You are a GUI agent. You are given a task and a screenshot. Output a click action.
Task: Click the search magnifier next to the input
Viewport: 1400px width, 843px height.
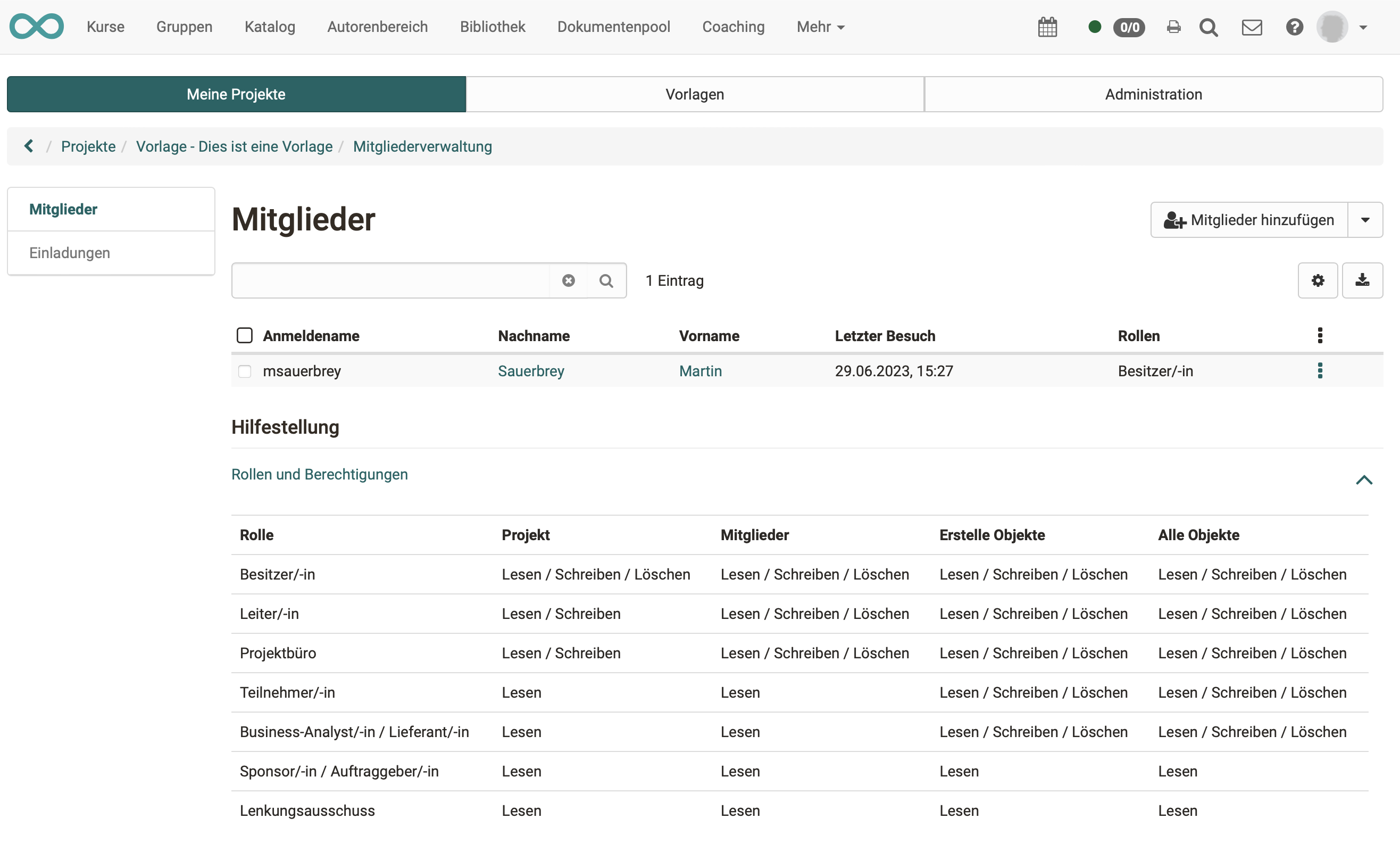click(x=606, y=280)
